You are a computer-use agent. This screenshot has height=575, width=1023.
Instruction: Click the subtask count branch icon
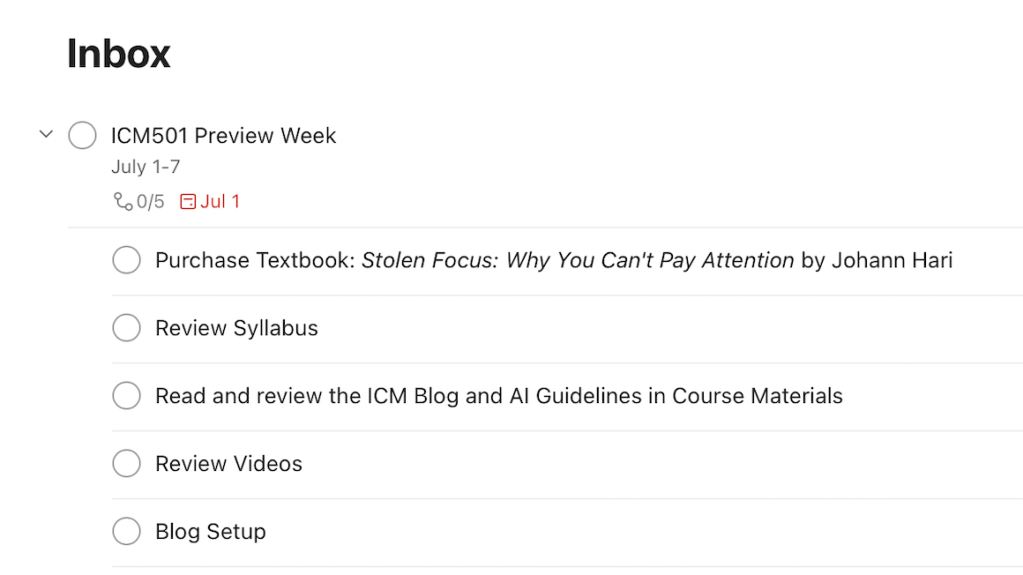click(123, 202)
